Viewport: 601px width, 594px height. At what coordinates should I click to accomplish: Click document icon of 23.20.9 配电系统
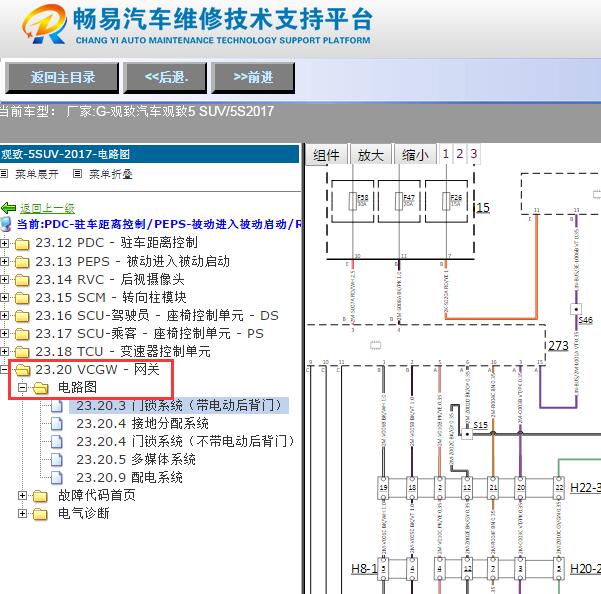[x=57, y=477]
